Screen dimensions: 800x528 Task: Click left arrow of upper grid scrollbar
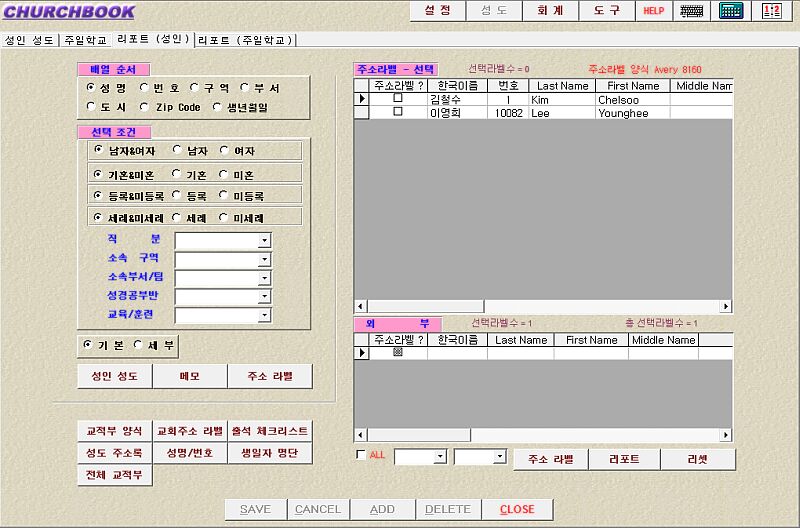[x=360, y=306]
